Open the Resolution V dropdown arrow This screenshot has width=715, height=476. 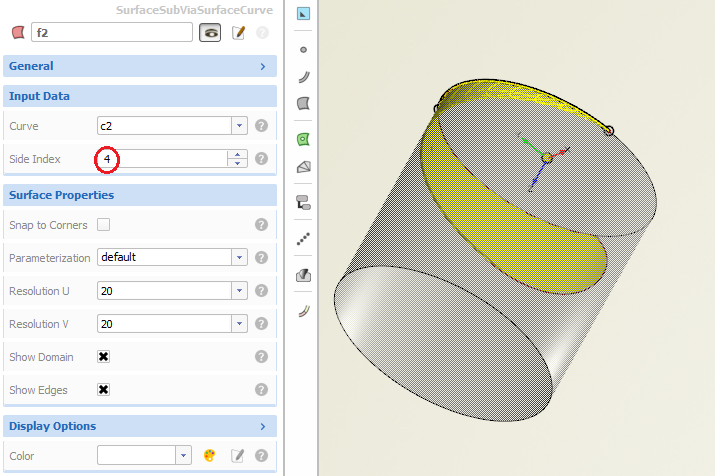point(239,323)
